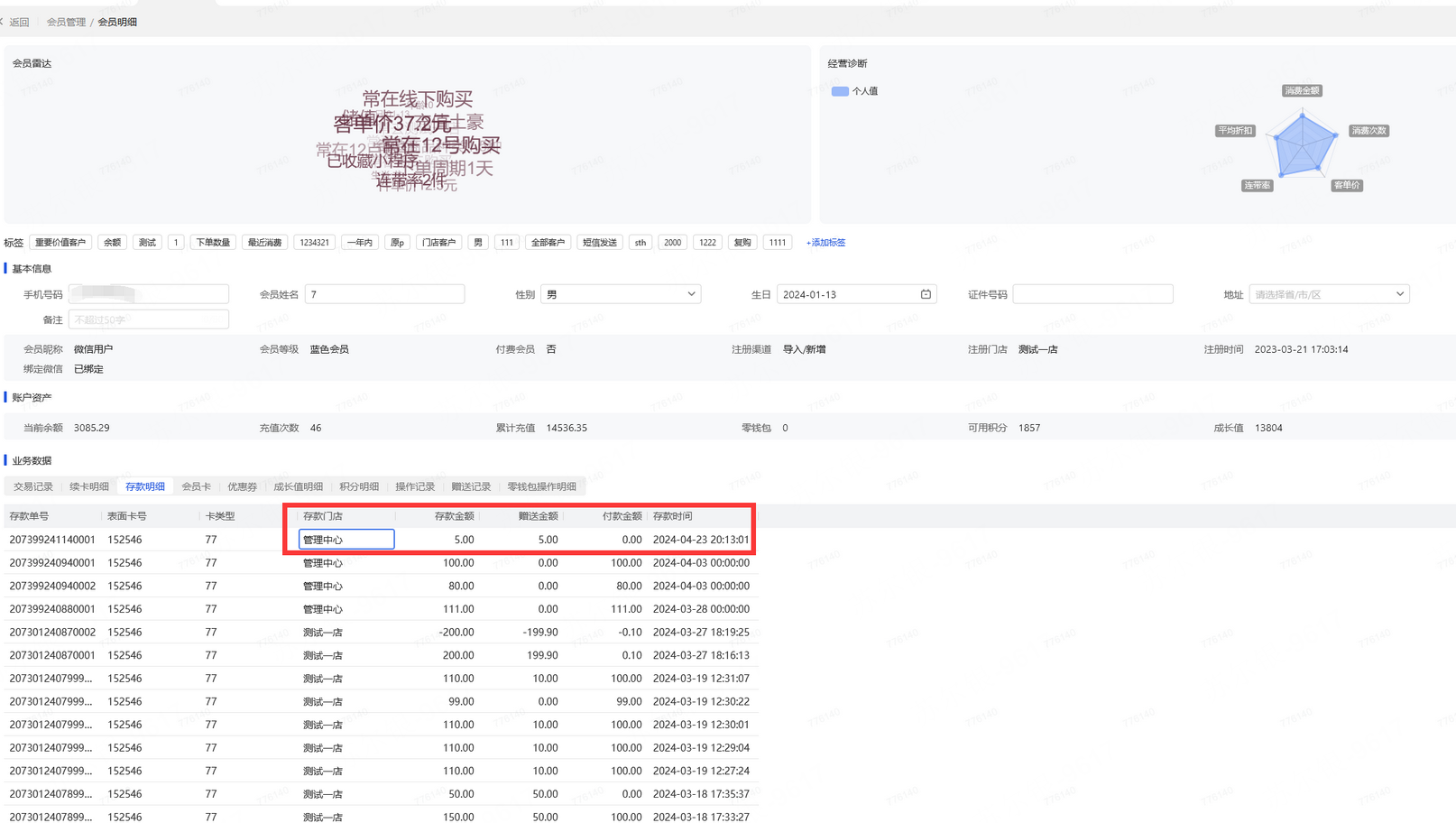Click the 消费金额 radar chart label

[x=1302, y=91]
